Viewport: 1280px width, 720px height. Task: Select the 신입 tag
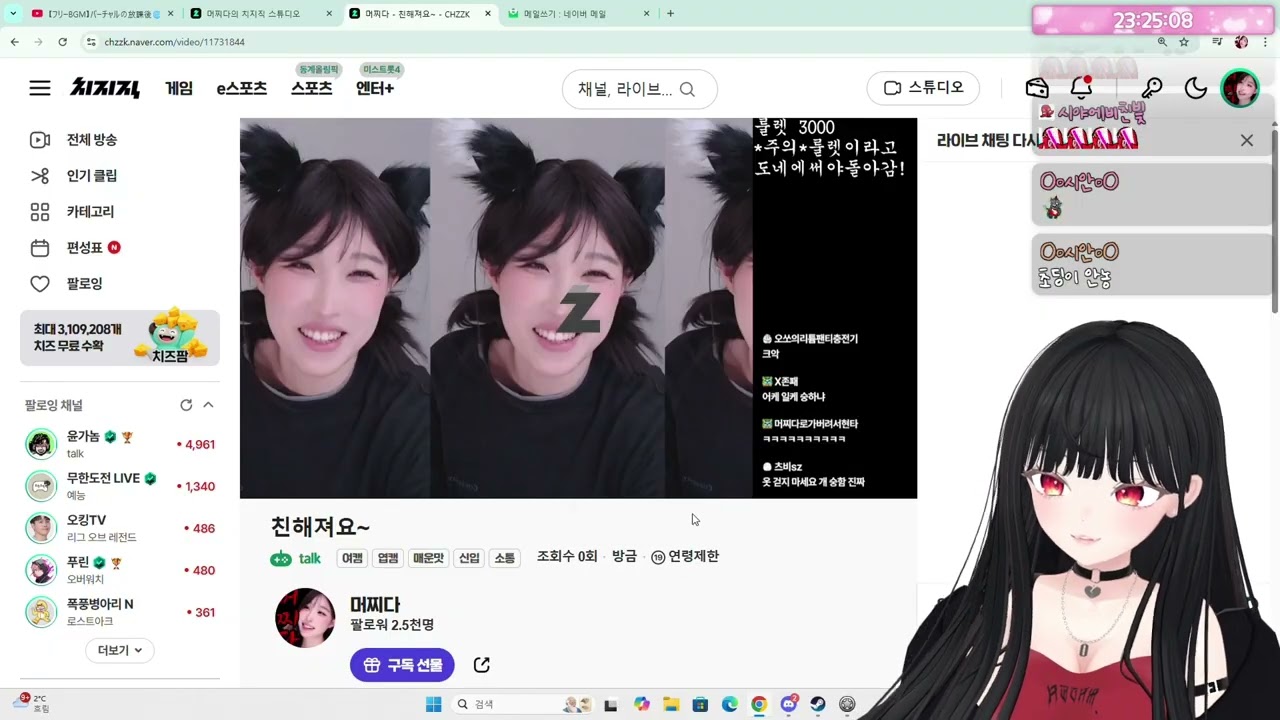click(x=469, y=558)
